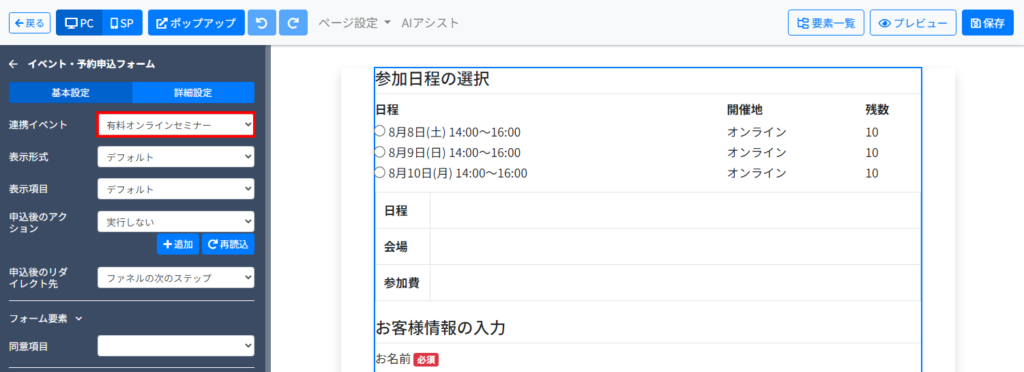Collapse the フォーム要素 section
The width and height of the screenshot is (1024, 372).
pyautogui.click(x=45, y=318)
